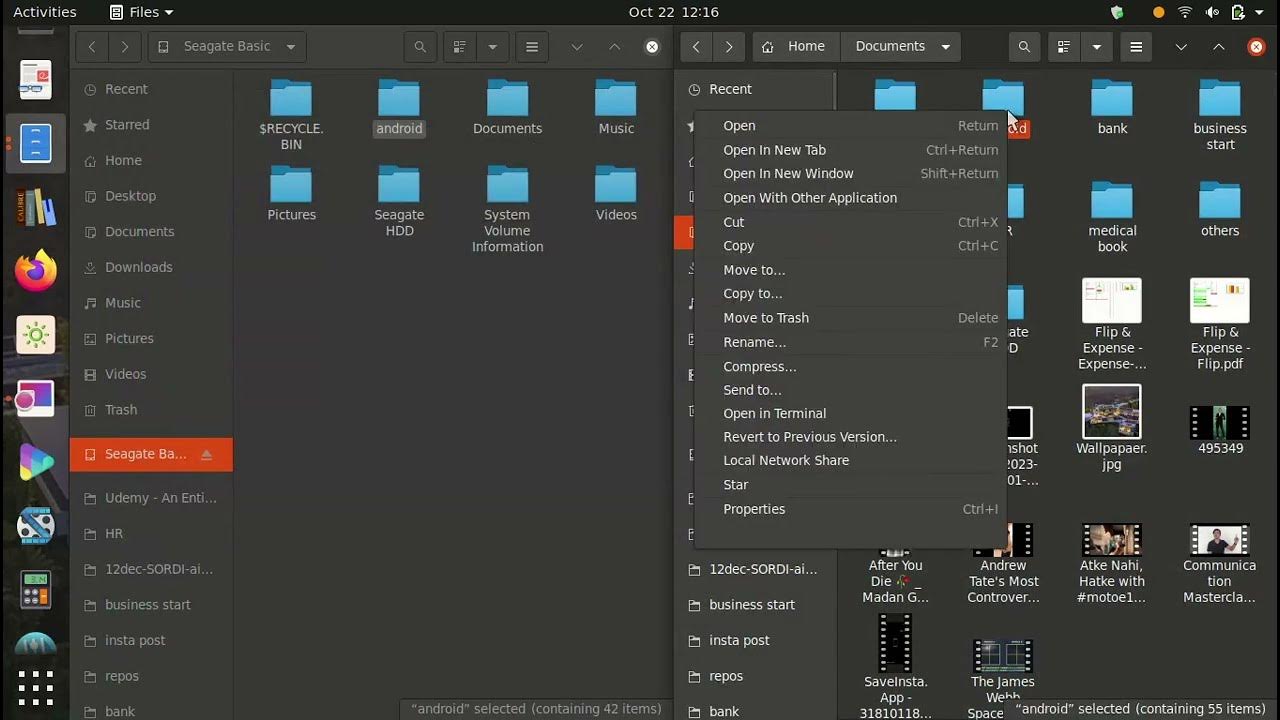
Task: Select the Videos folder in Seagate Basic
Action: pos(616,193)
